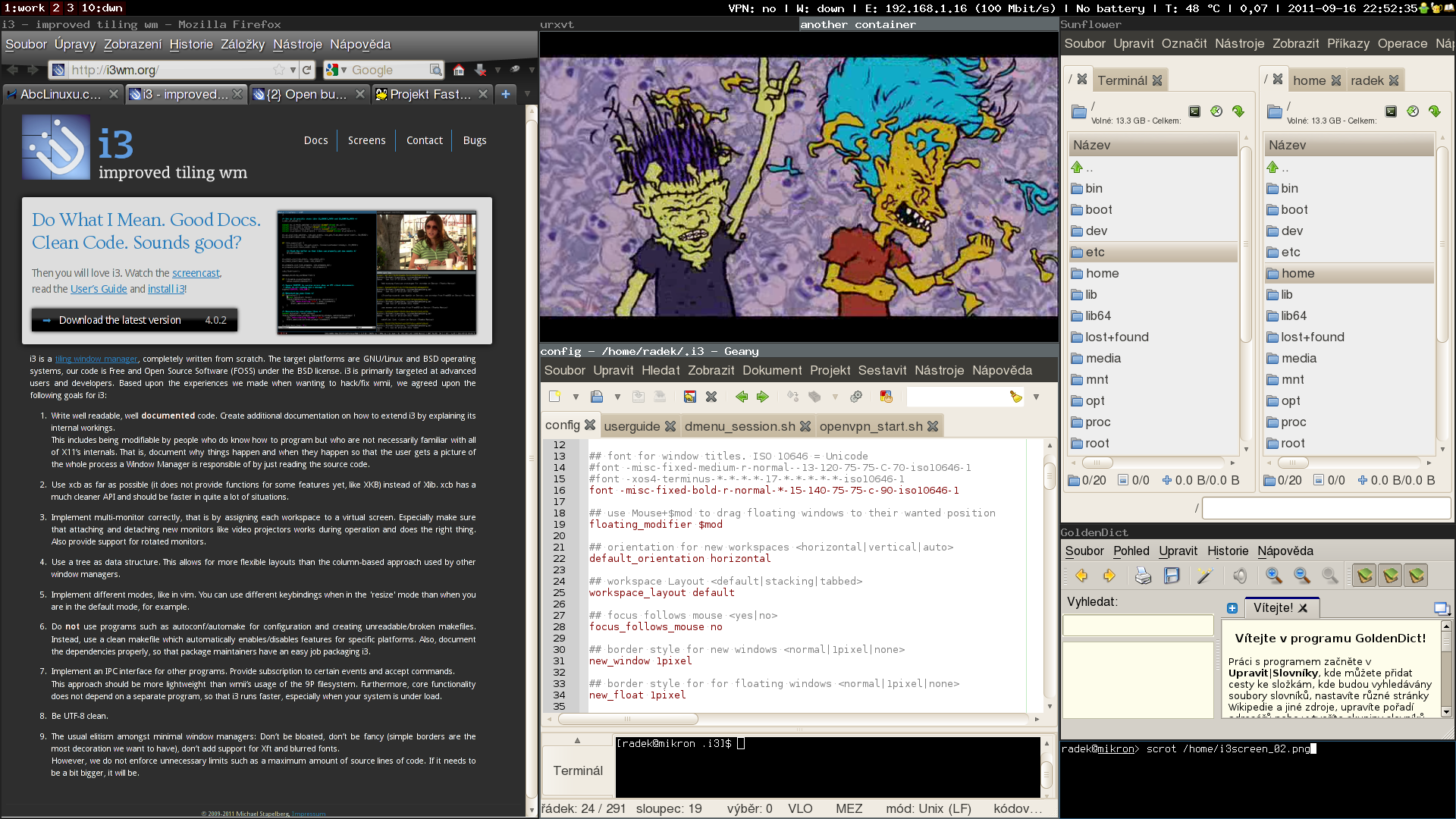Toggle second dictionary book icon in GoldenDict
The height and width of the screenshot is (819, 1456).
coord(1390,576)
